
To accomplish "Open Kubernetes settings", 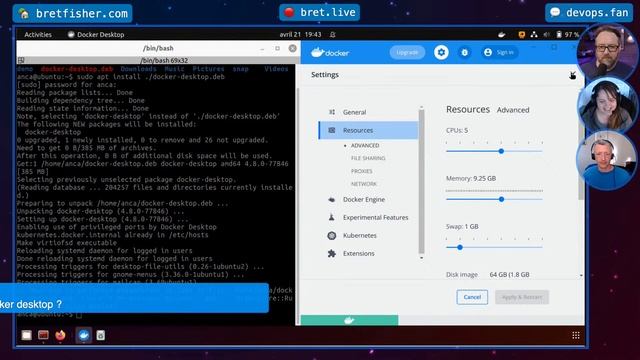I will coord(360,236).
